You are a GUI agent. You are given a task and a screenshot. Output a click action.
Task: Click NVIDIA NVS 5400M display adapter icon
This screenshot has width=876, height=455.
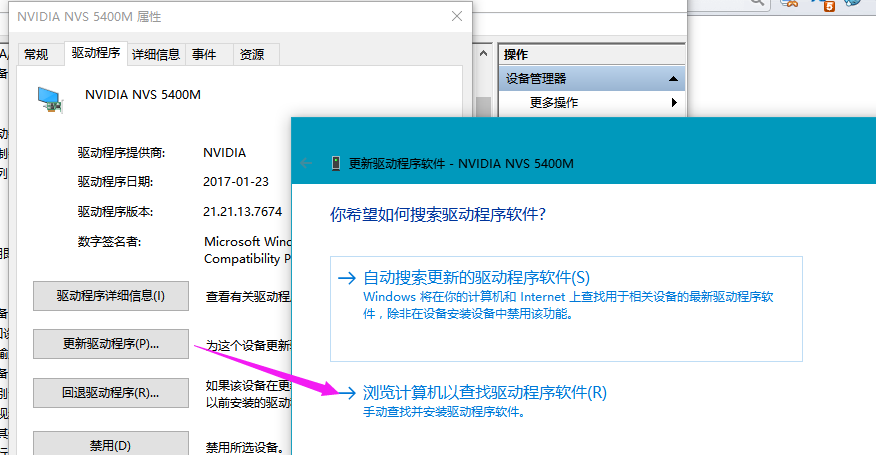[50, 100]
